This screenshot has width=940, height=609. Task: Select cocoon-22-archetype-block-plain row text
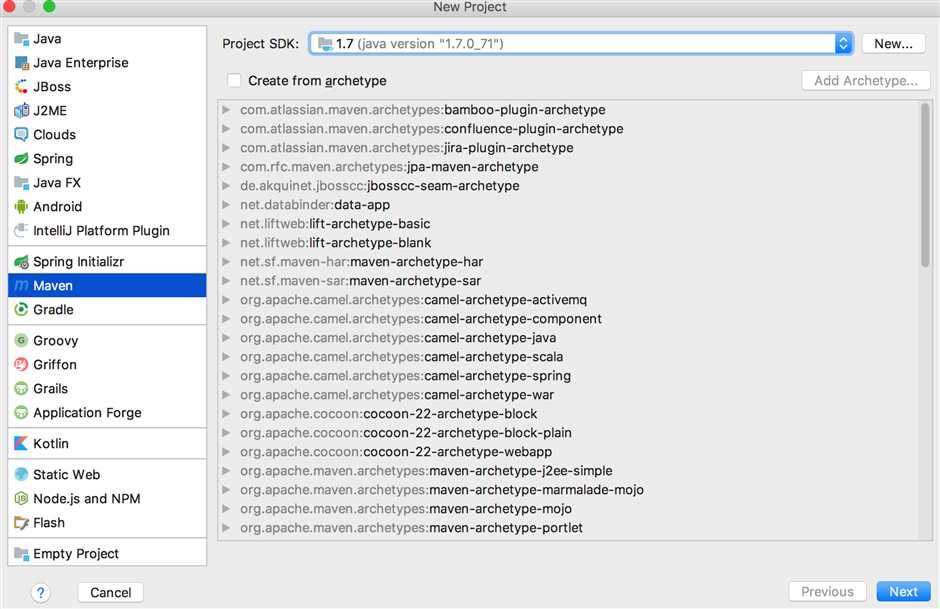pyautogui.click(x=406, y=433)
